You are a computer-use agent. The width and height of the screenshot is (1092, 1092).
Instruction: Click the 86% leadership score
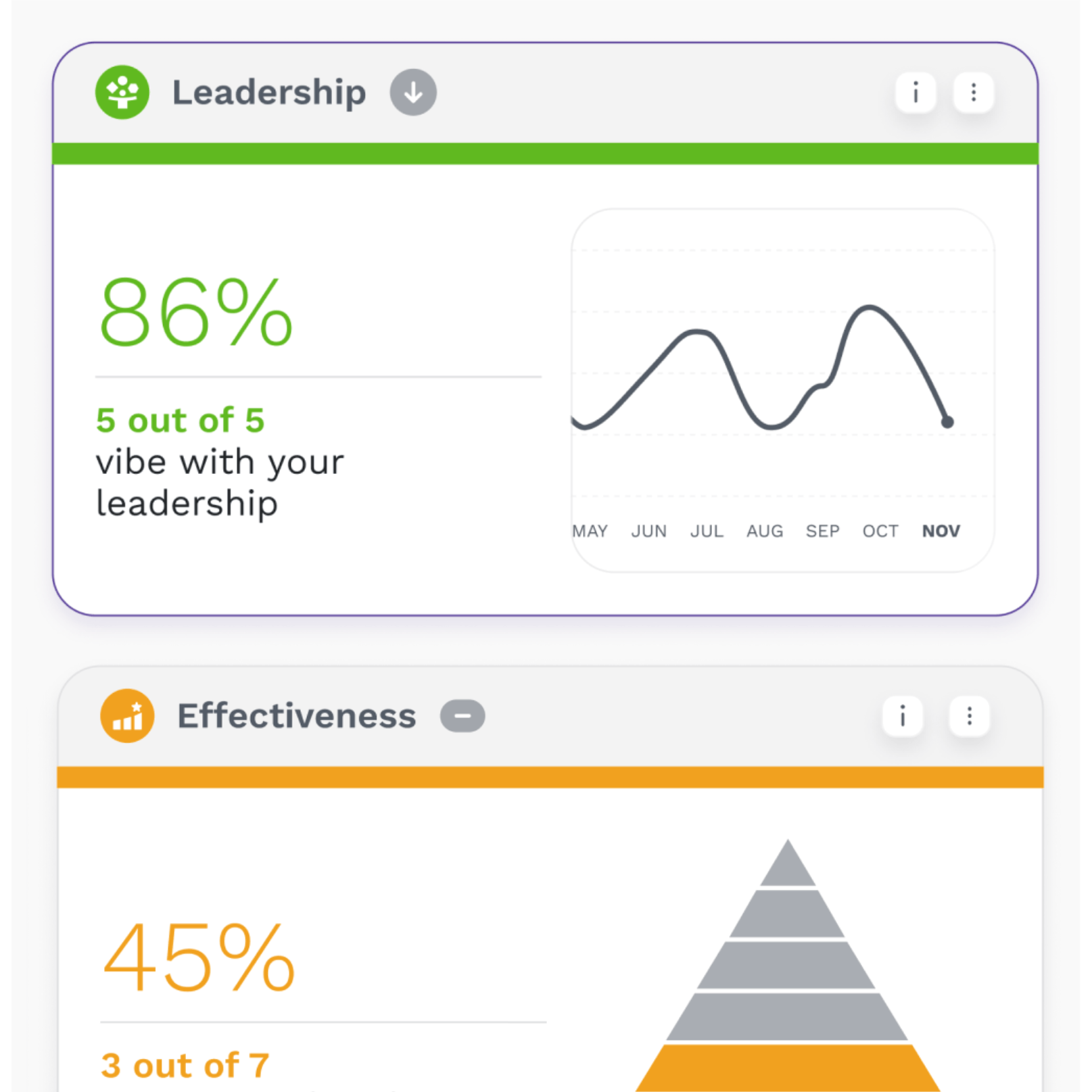pos(195,313)
